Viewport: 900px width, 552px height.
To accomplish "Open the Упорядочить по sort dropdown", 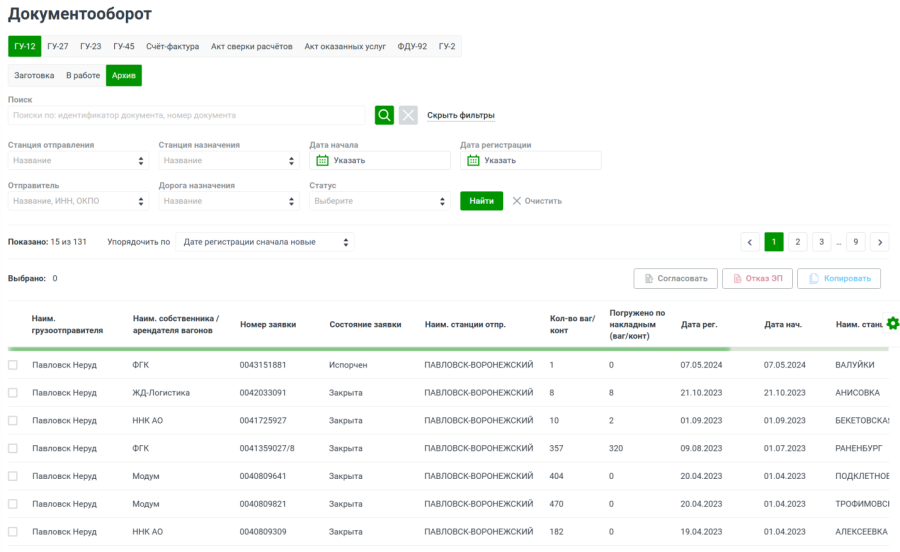I will (265, 242).
